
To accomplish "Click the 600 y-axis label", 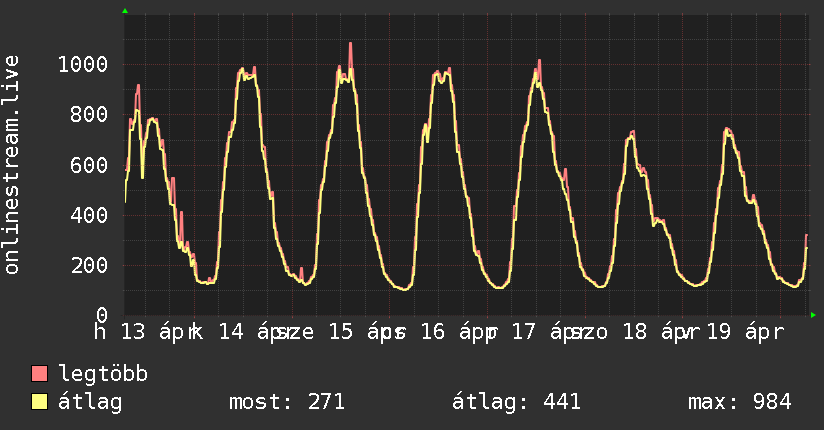I will tap(88, 165).
